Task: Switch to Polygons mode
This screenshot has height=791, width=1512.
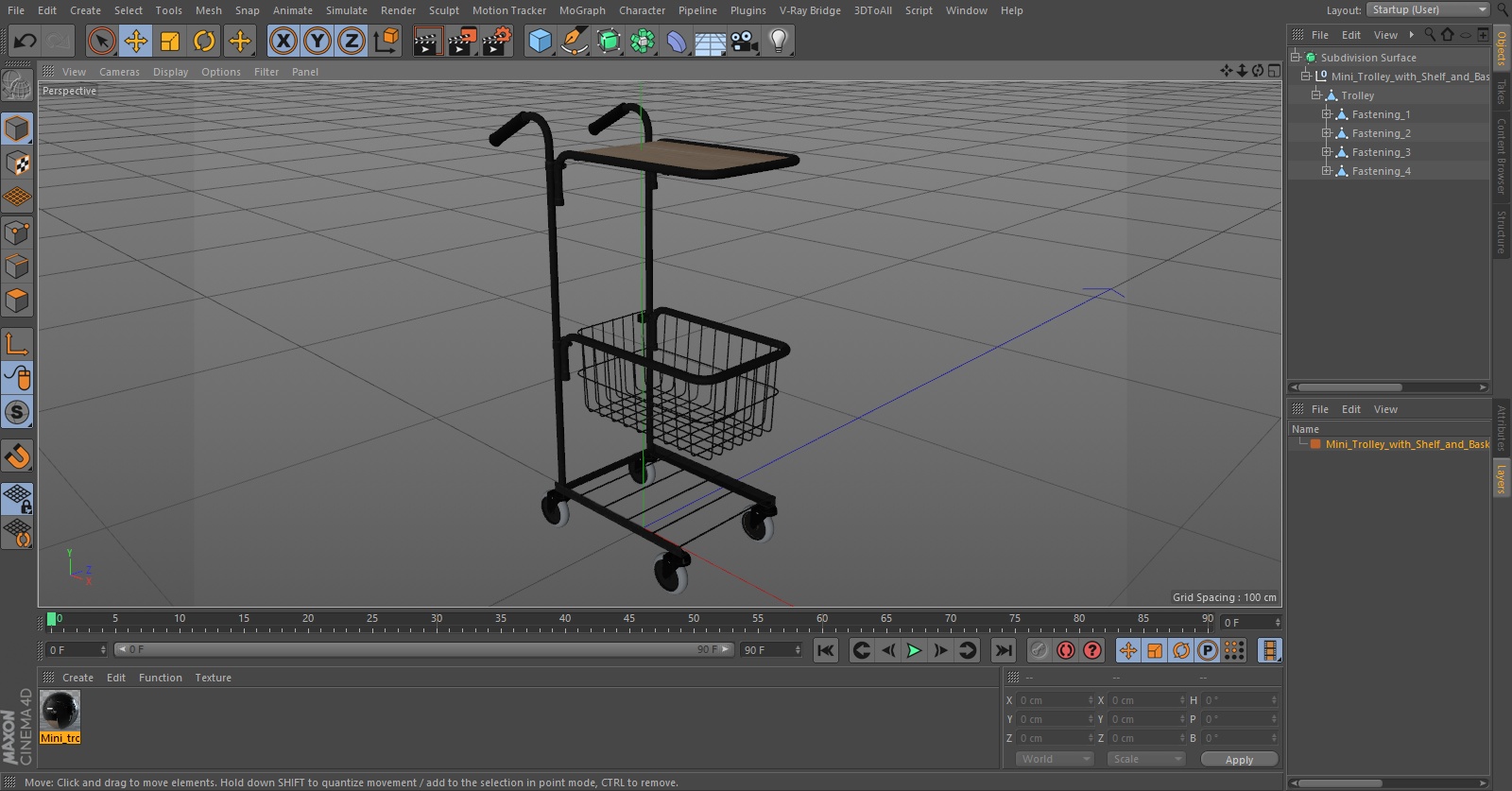Action: [17, 301]
